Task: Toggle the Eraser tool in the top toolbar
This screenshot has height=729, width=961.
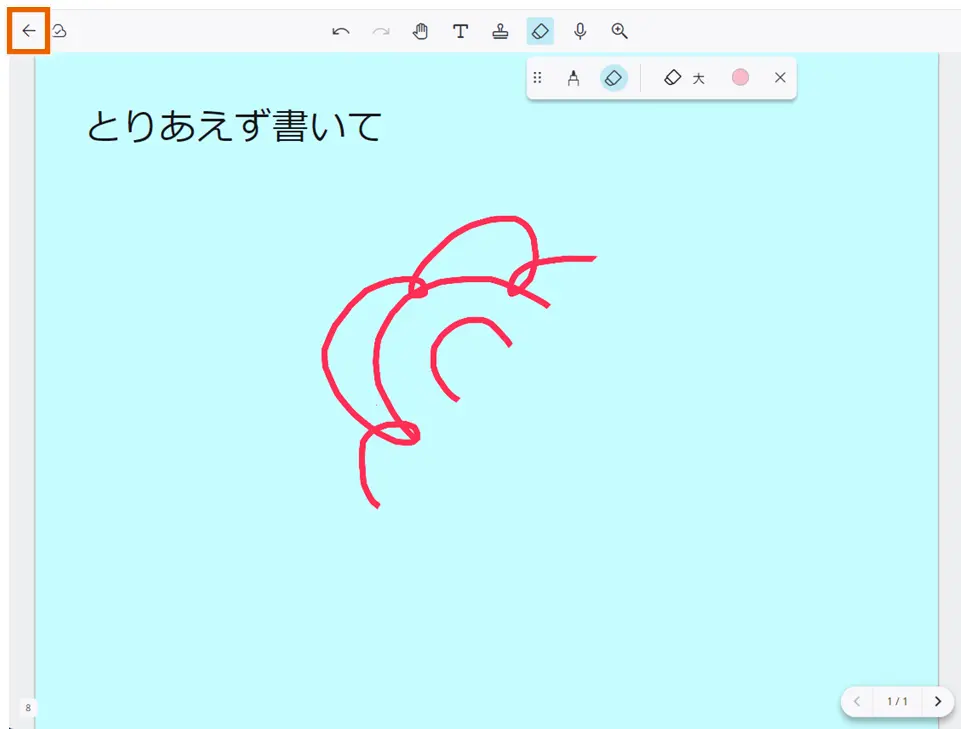Action: 540,31
